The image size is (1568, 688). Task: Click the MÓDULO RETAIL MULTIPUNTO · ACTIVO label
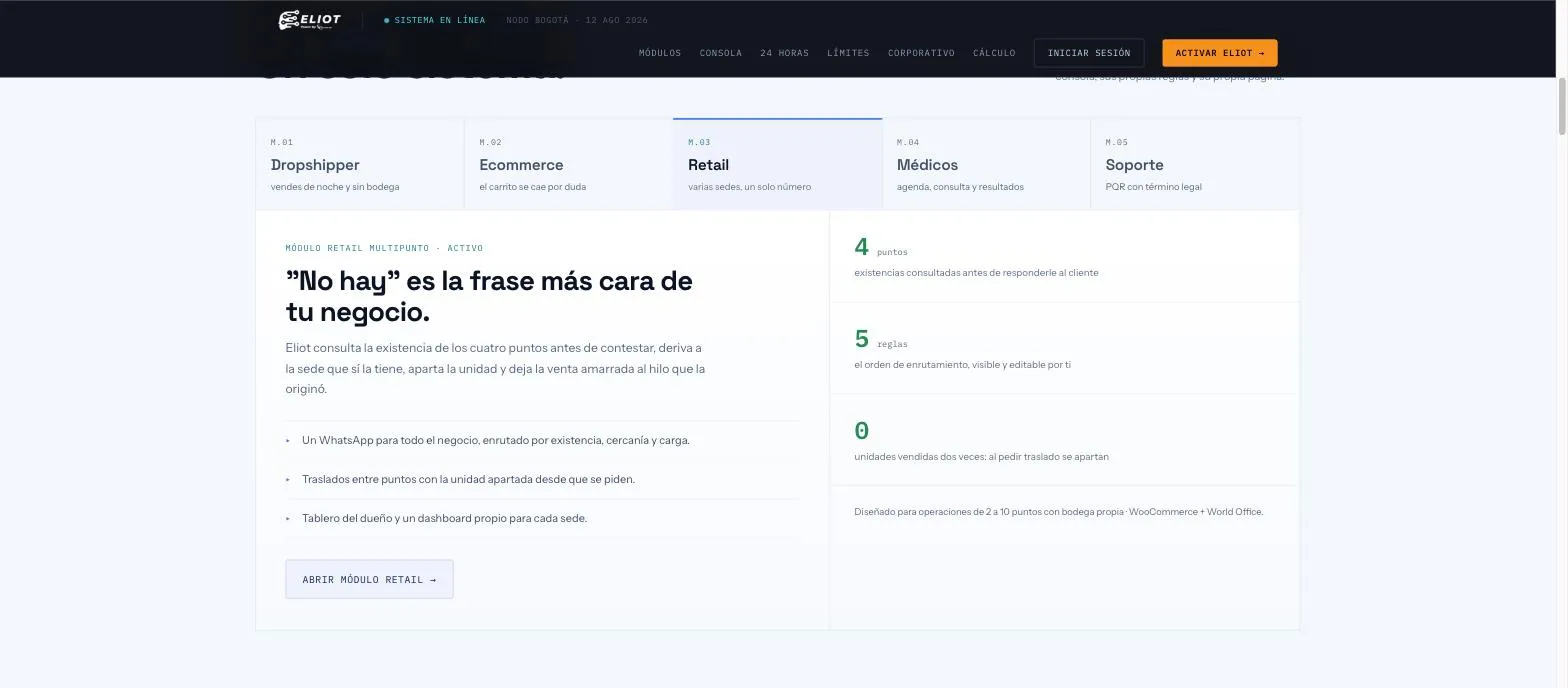coord(384,248)
